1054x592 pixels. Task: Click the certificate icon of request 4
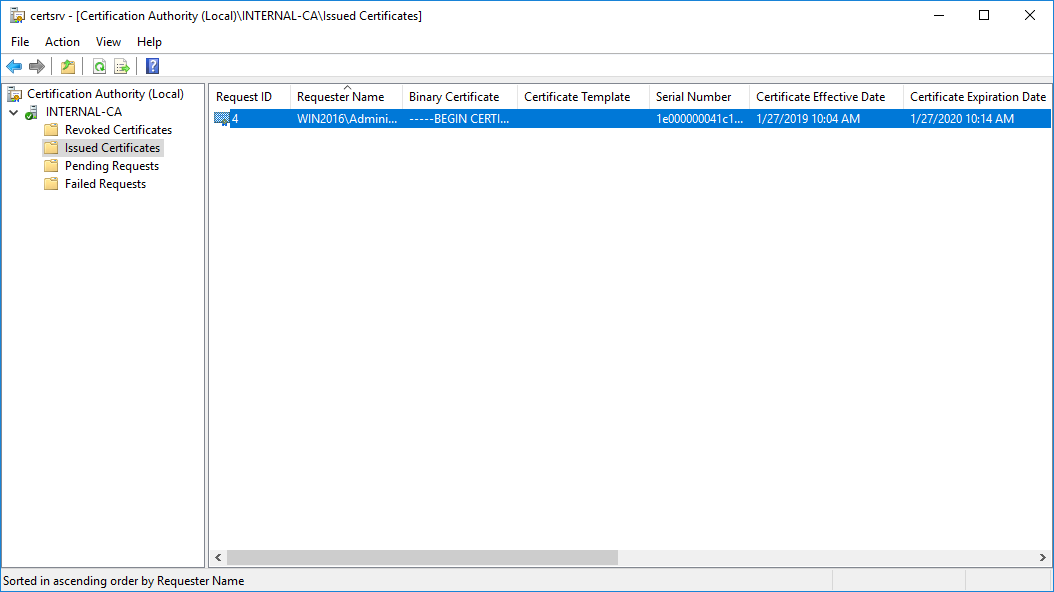coord(221,119)
